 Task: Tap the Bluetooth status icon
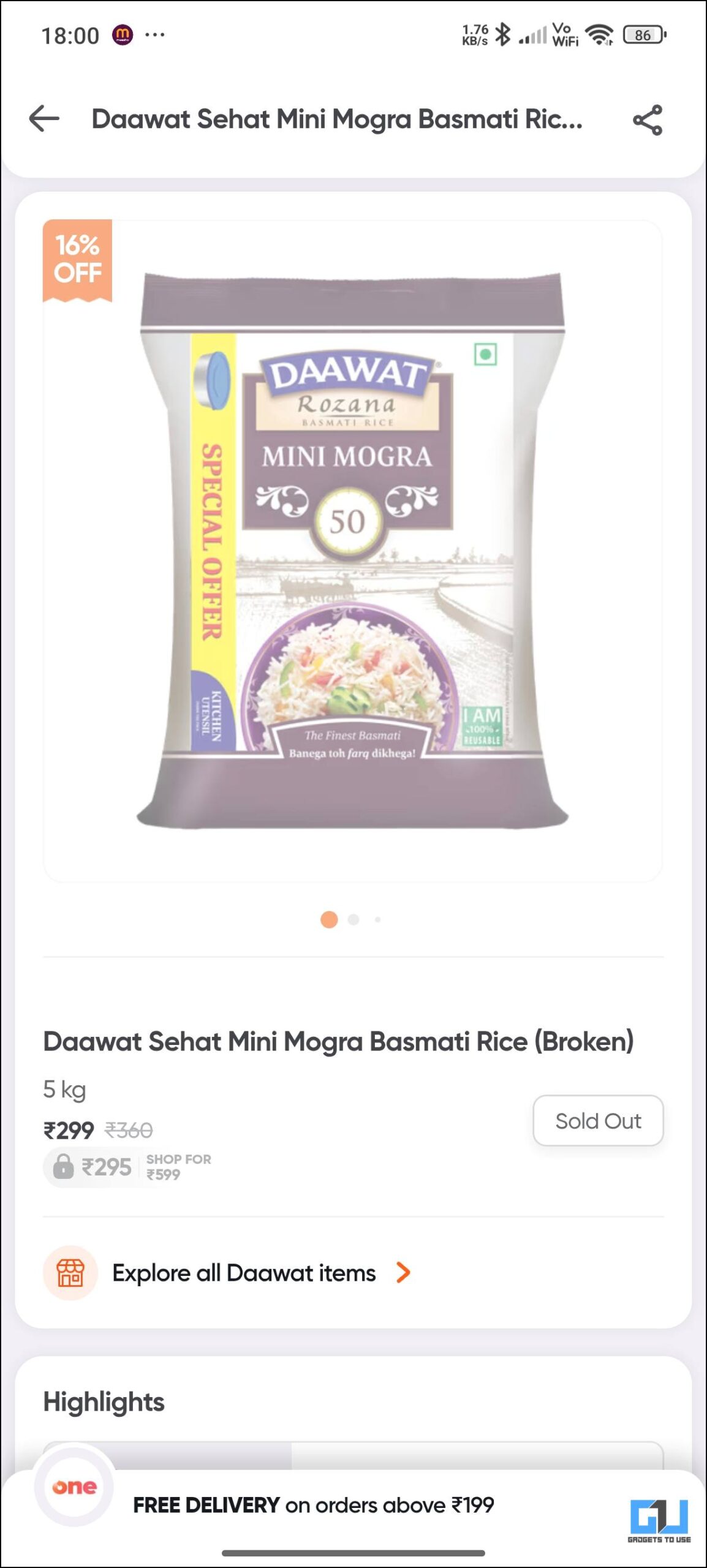502,34
